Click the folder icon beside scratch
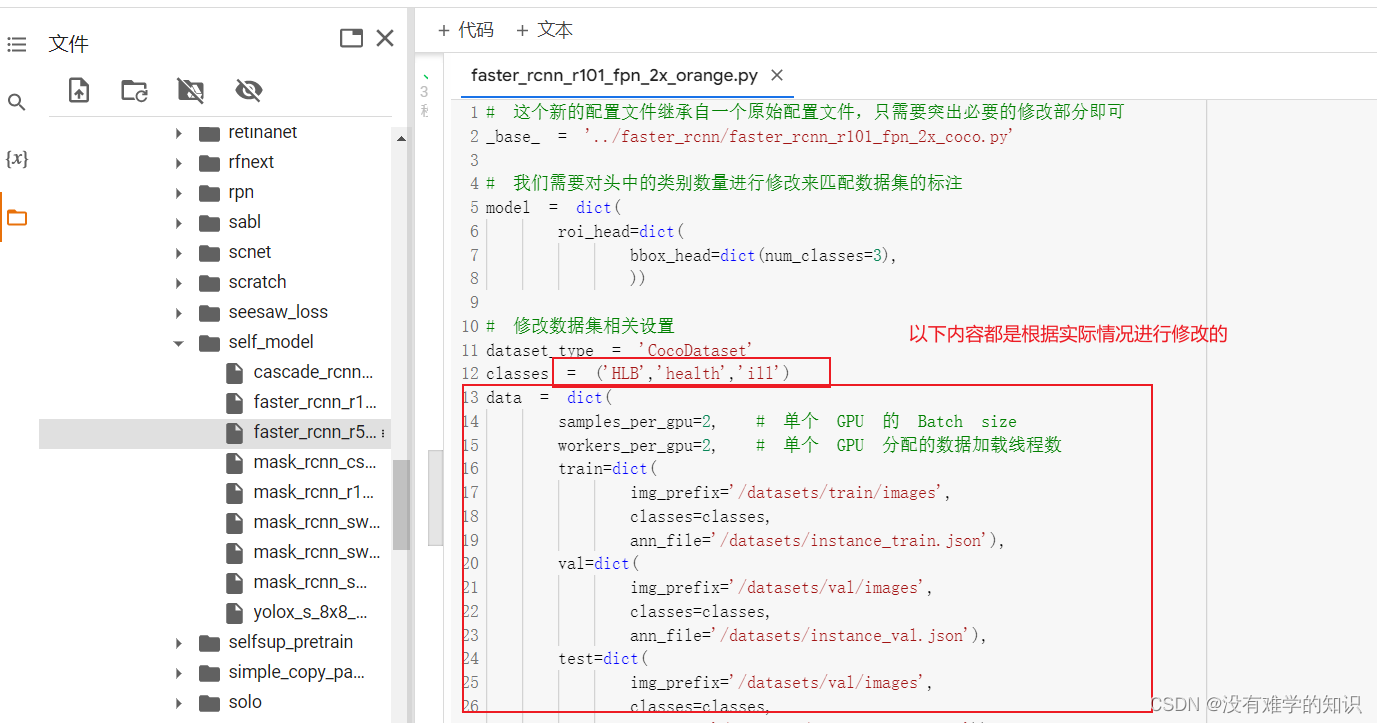Screen dimensions: 1377x723 click(x=209, y=283)
